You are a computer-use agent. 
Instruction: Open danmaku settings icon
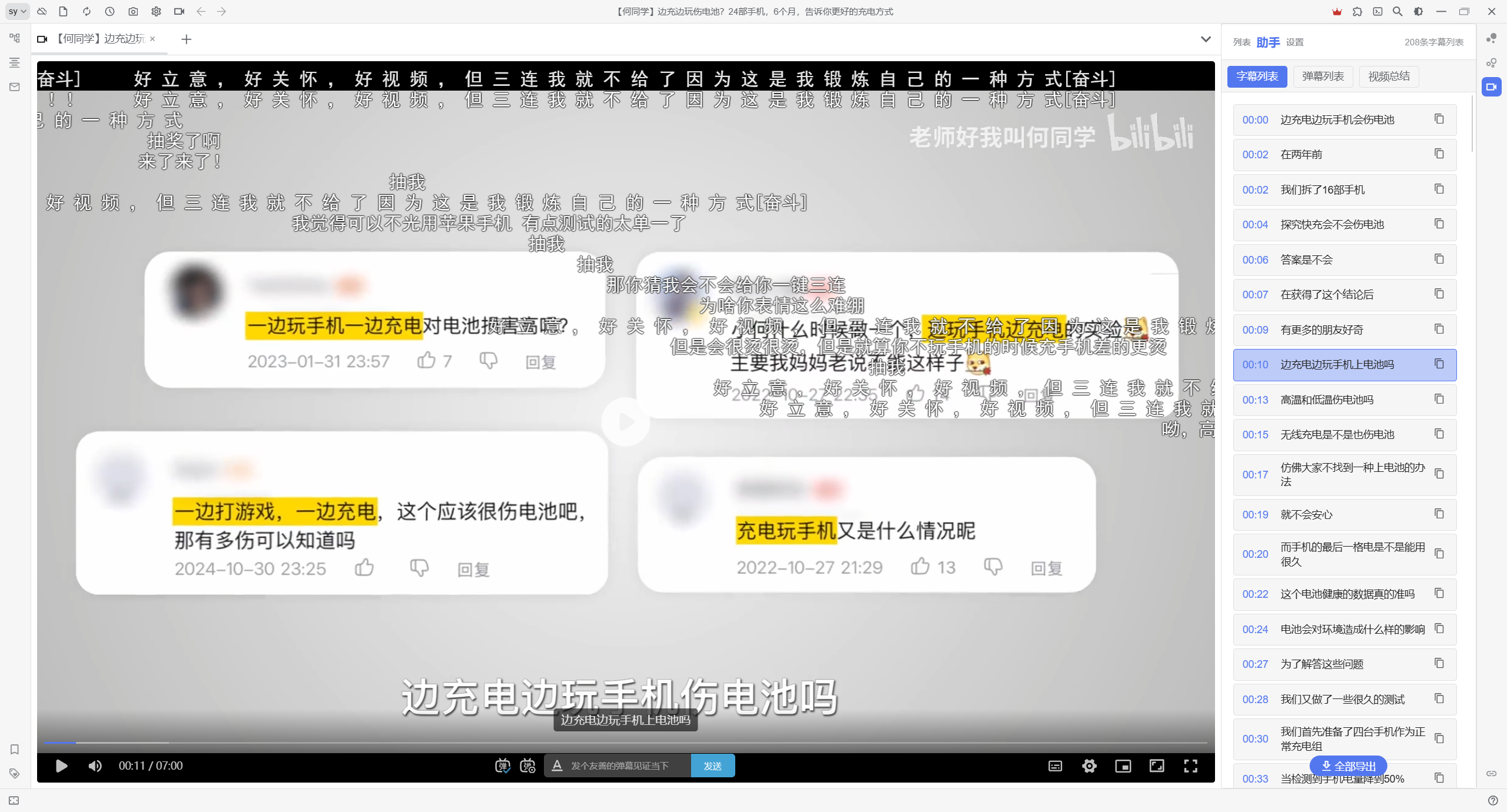(x=527, y=766)
